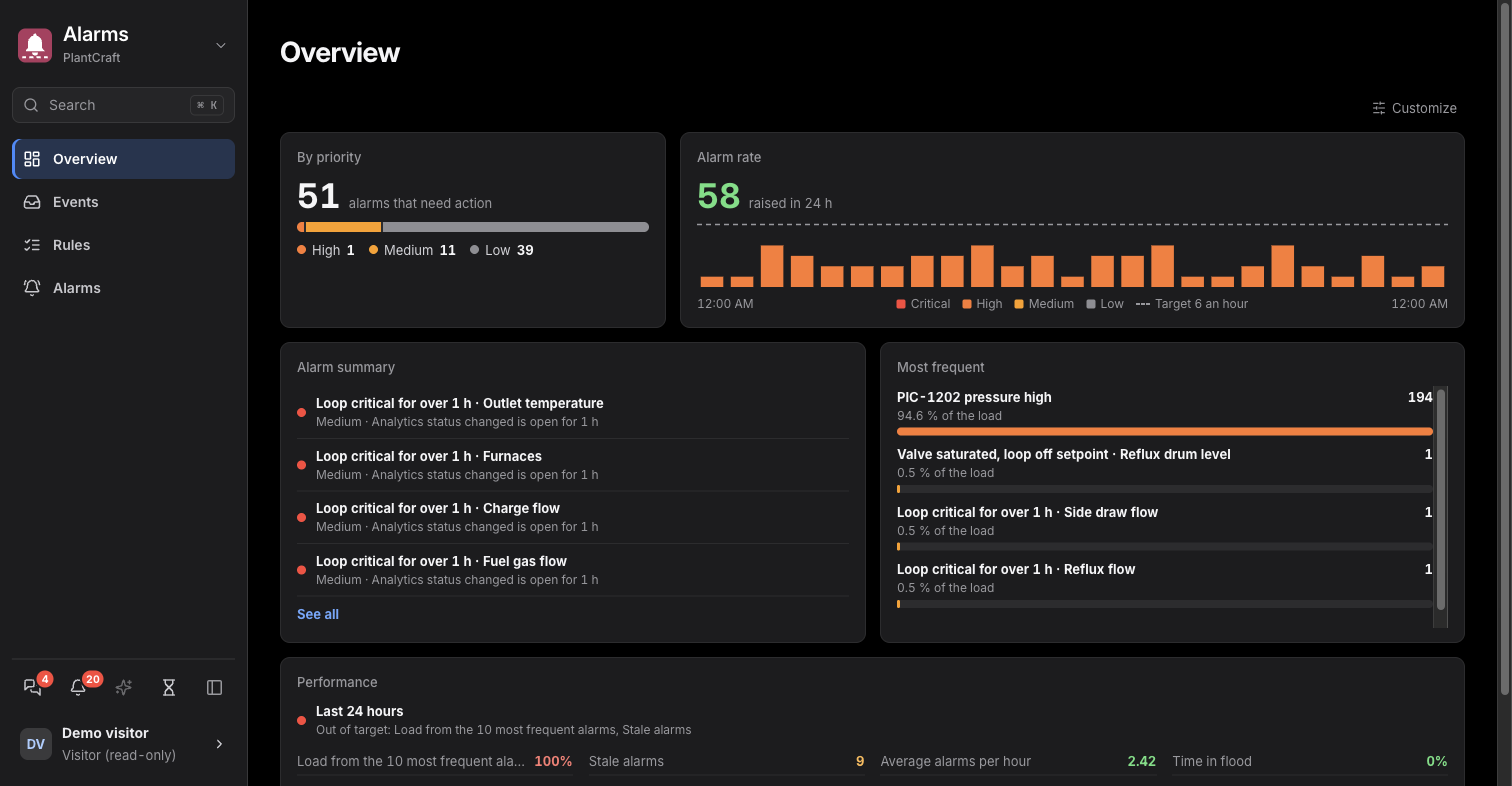Select the Reflux flow frequent alarm

pyautogui.click(x=1165, y=584)
